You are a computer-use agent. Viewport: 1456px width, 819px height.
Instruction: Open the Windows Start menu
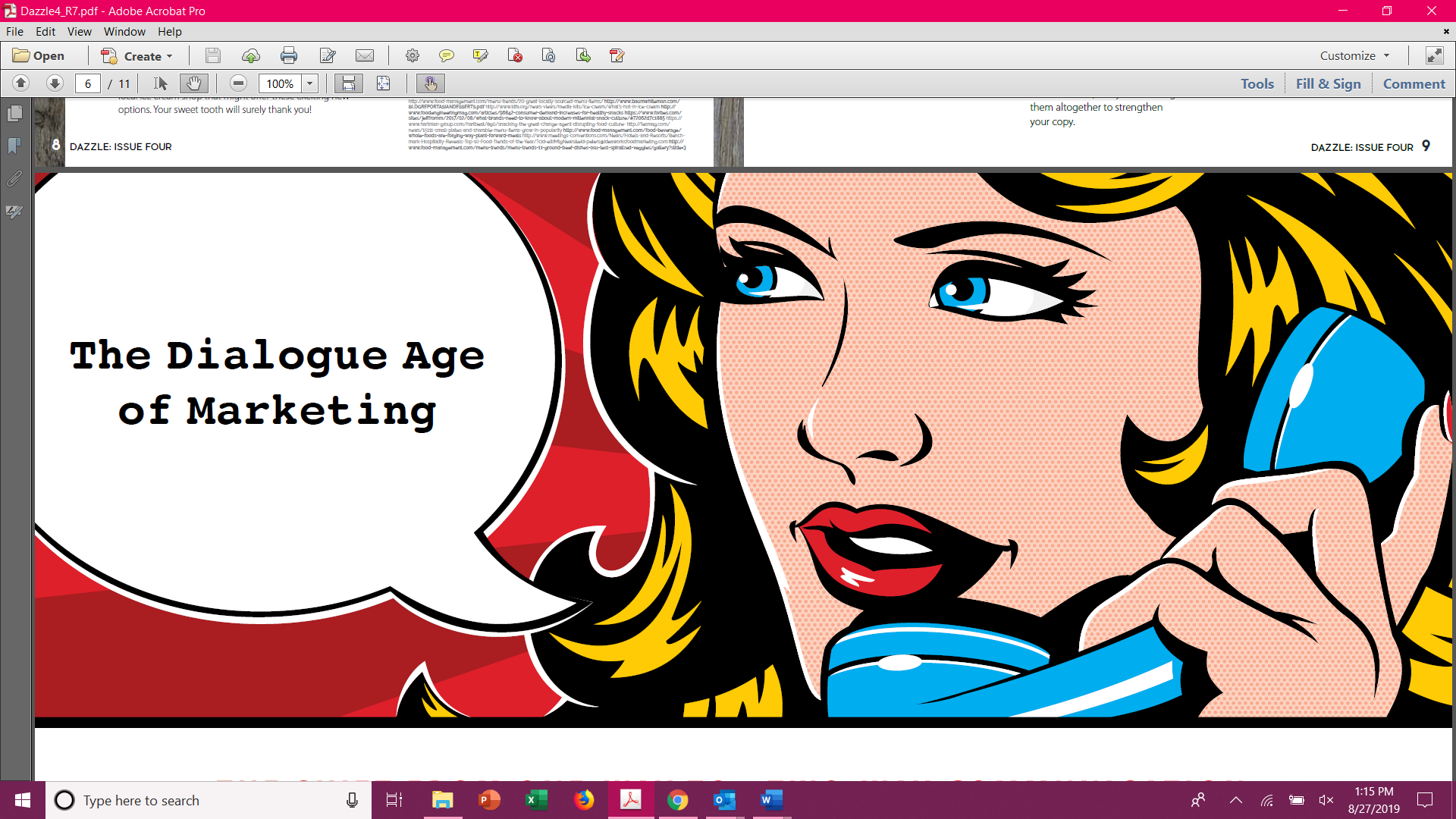23,800
